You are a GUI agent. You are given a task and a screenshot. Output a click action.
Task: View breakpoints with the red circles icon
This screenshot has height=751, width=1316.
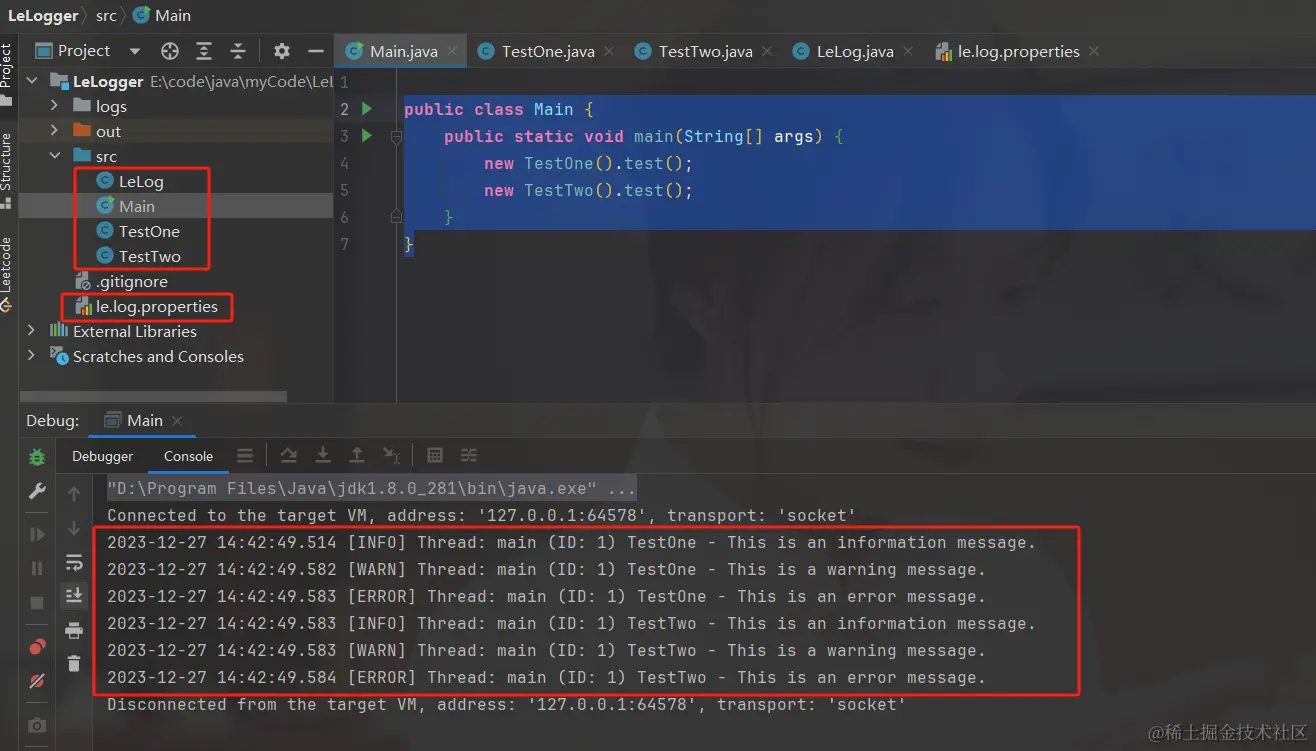click(x=37, y=646)
